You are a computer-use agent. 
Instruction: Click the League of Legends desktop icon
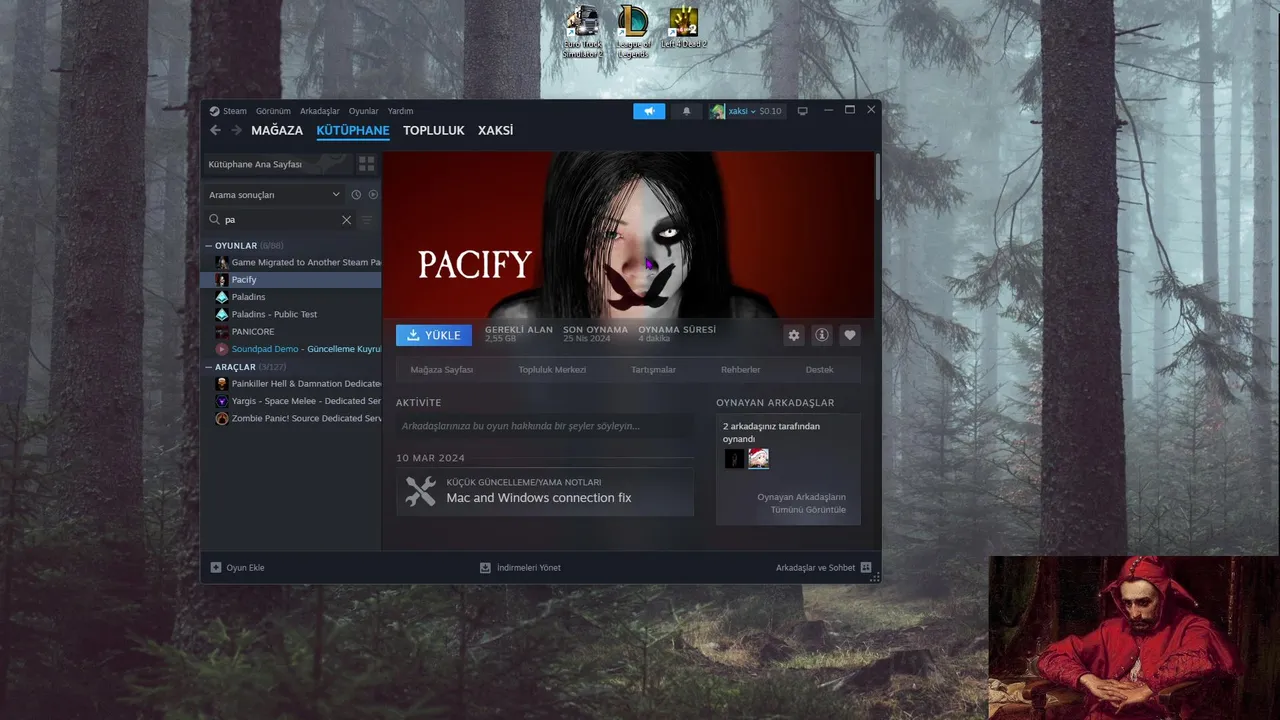[632, 21]
